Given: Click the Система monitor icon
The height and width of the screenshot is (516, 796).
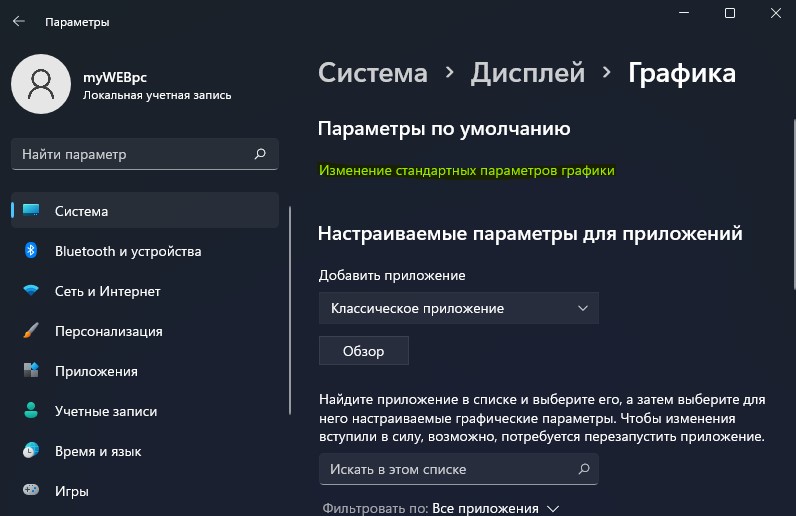Looking at the screenshot, I should click(x=31, y=210).
